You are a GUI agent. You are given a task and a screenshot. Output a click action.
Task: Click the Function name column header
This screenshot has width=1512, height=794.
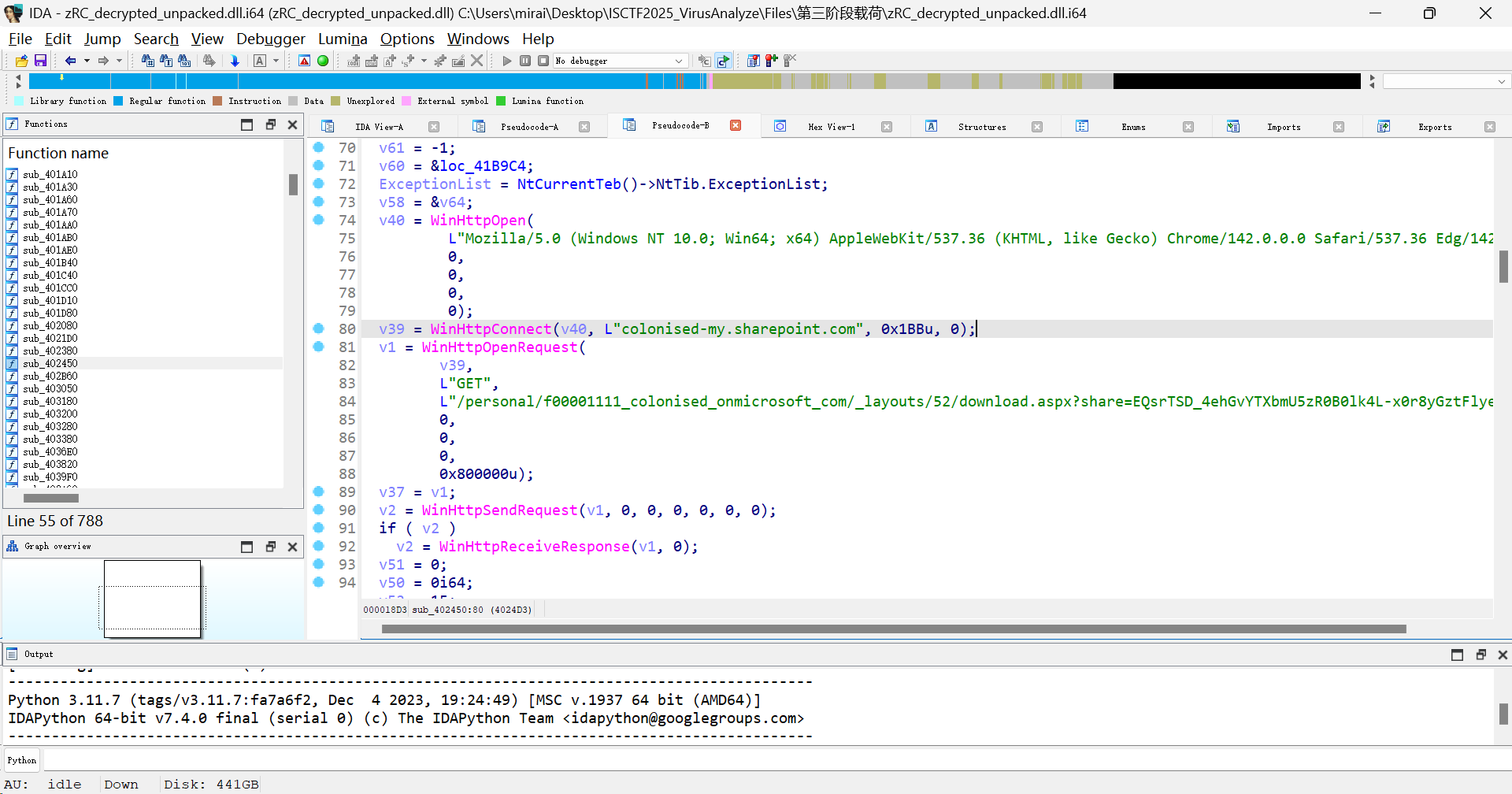[58, 153]
